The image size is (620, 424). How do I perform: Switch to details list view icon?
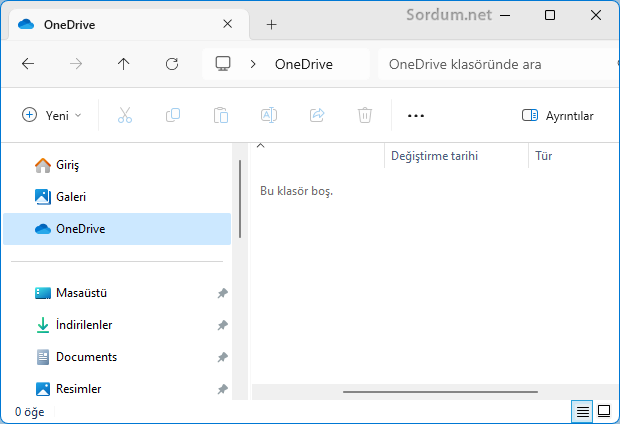(x=582, y=411)
